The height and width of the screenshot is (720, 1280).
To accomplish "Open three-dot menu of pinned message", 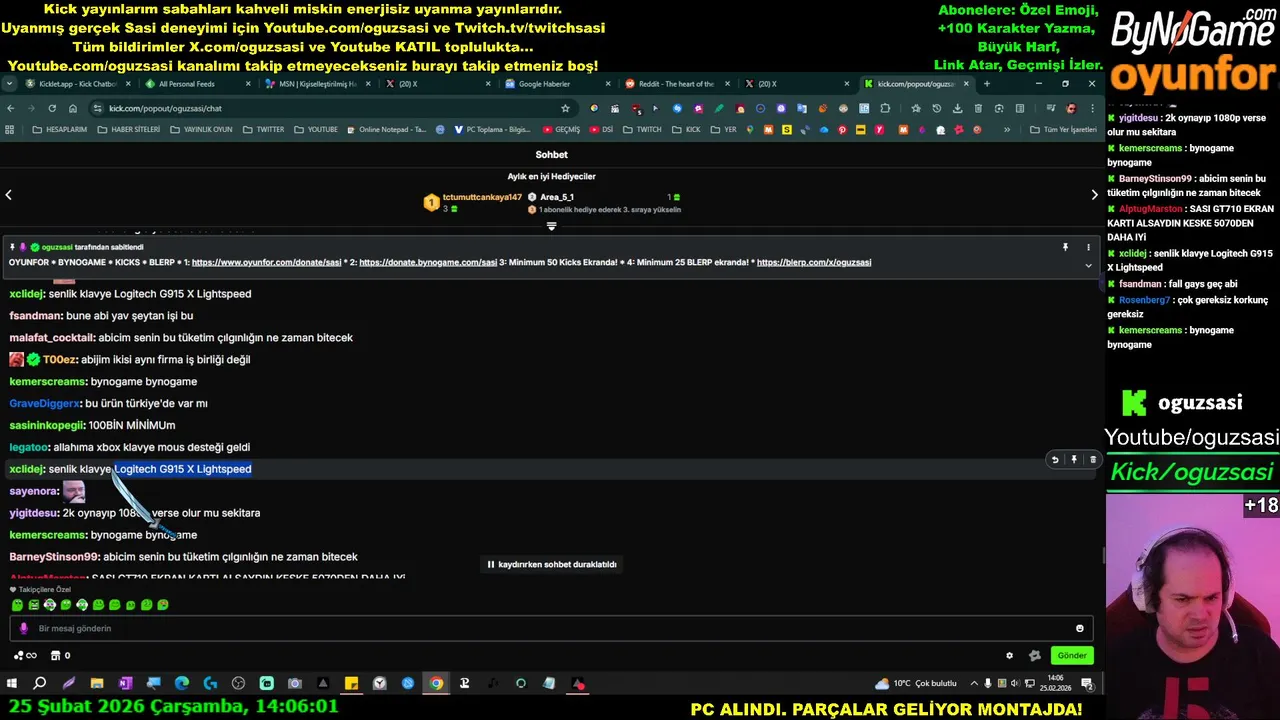I will [1088, 246].
